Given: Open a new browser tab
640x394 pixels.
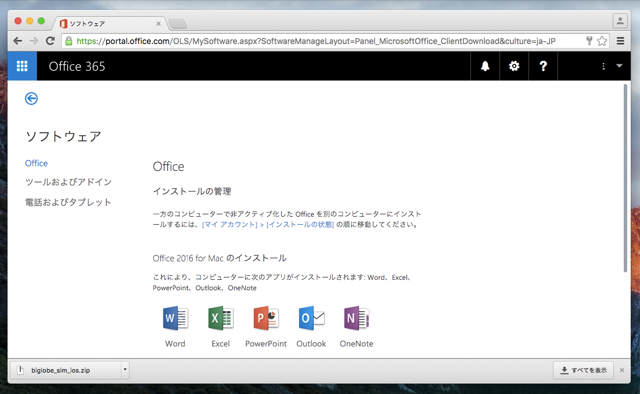Looking at the screenshot, I should click(178, 24).
